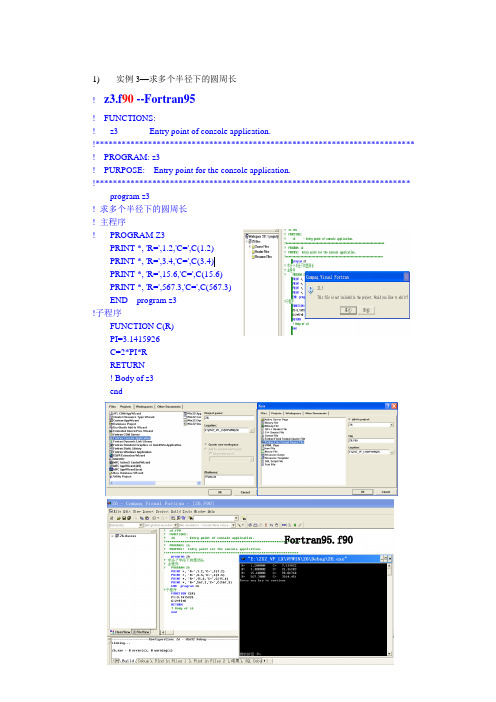Screen dimensions: 496x702
Task: Click the browse location button in project dialog
Action: pyautogui.click(x=252, y=430)
